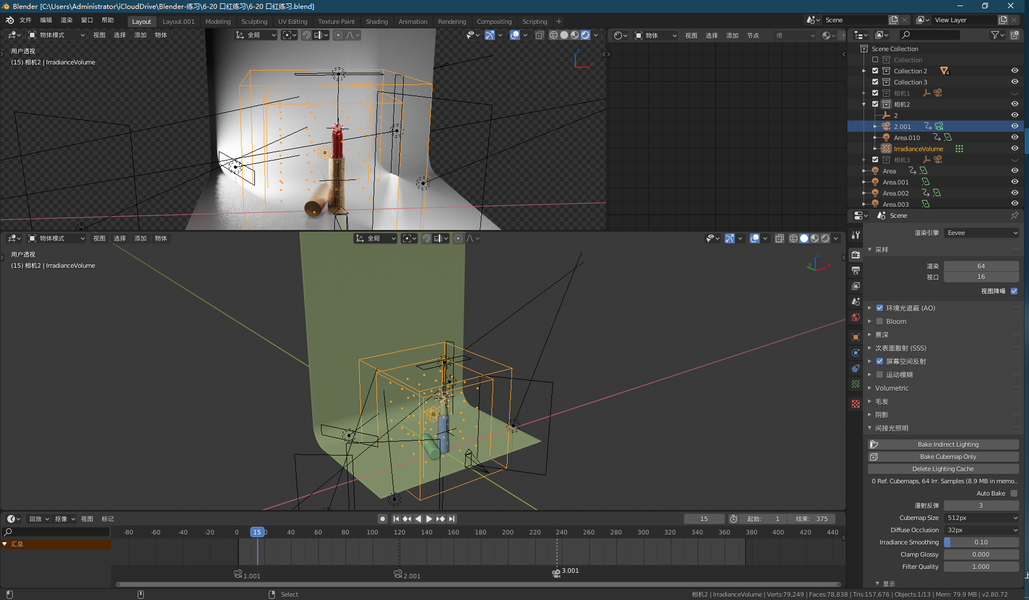Switch to the Animation workspace tab
The image size is (1029, 600).
coord(413,21)
